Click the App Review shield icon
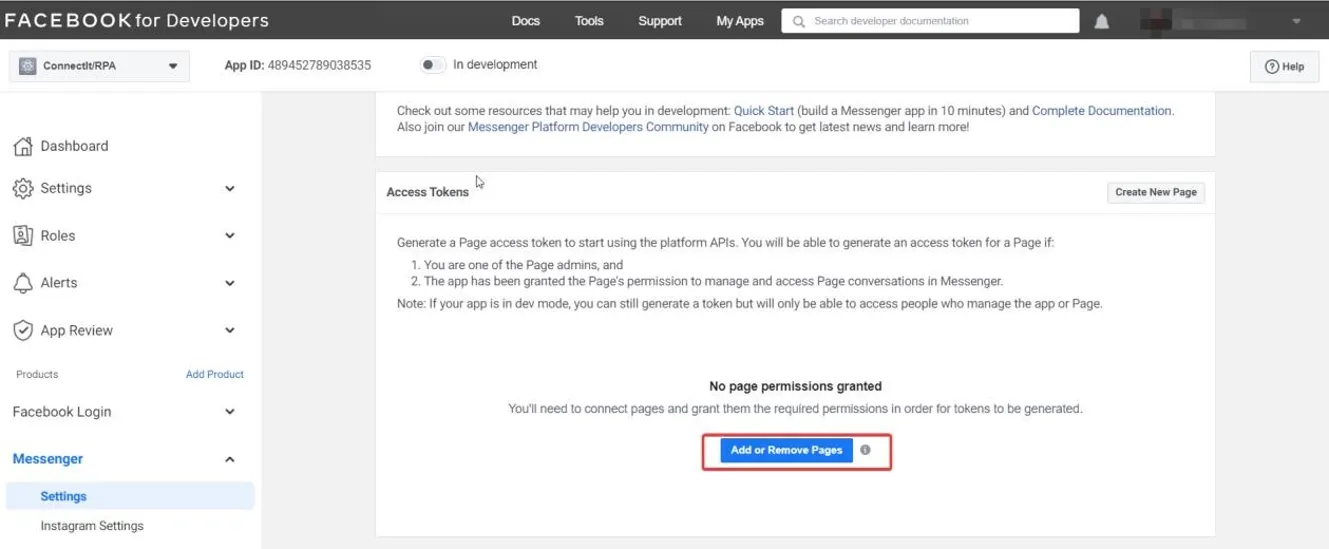This screenshot has height=549, width=1329. 22,331
